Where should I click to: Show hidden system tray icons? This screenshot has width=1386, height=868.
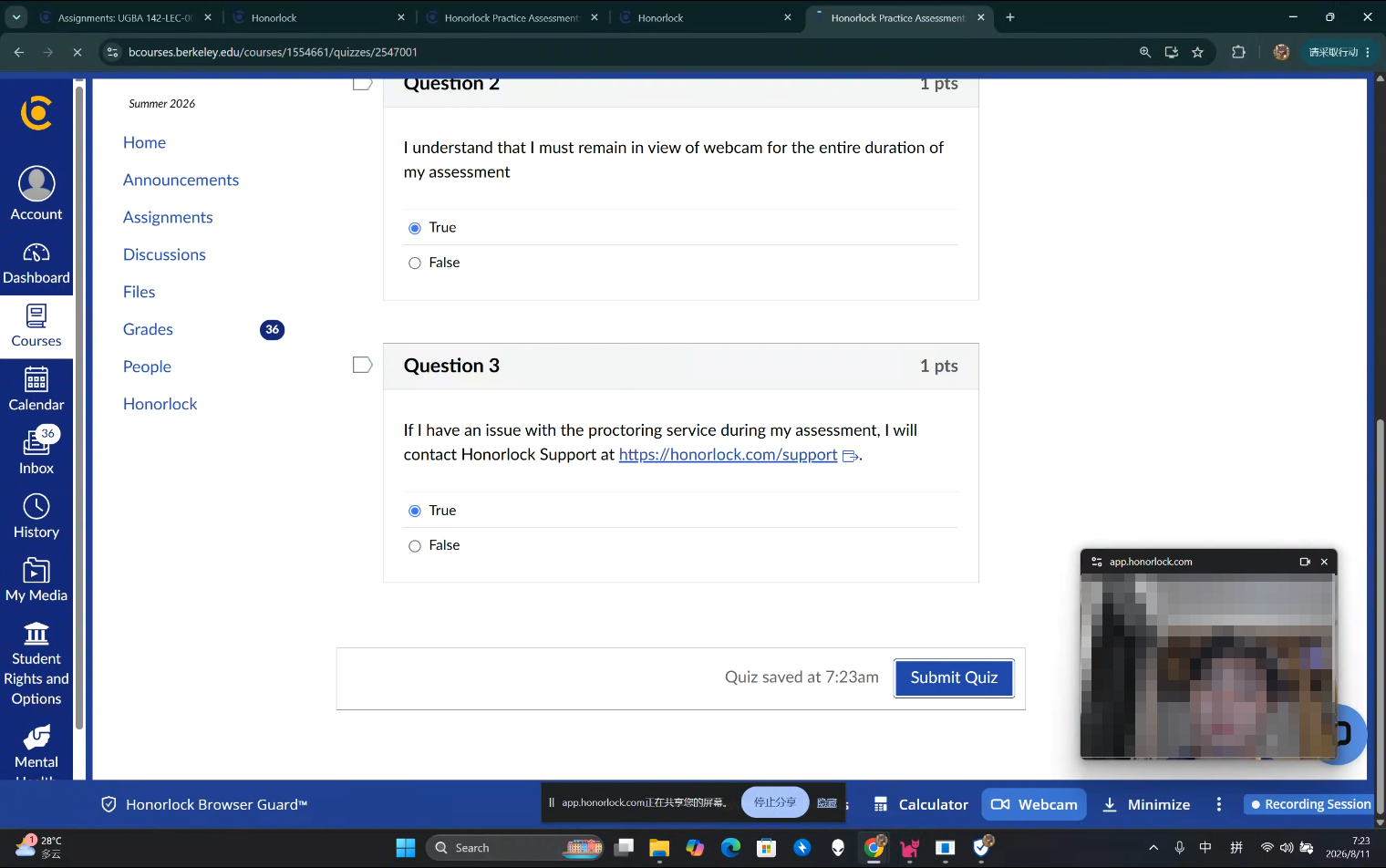pos(1153,848)
